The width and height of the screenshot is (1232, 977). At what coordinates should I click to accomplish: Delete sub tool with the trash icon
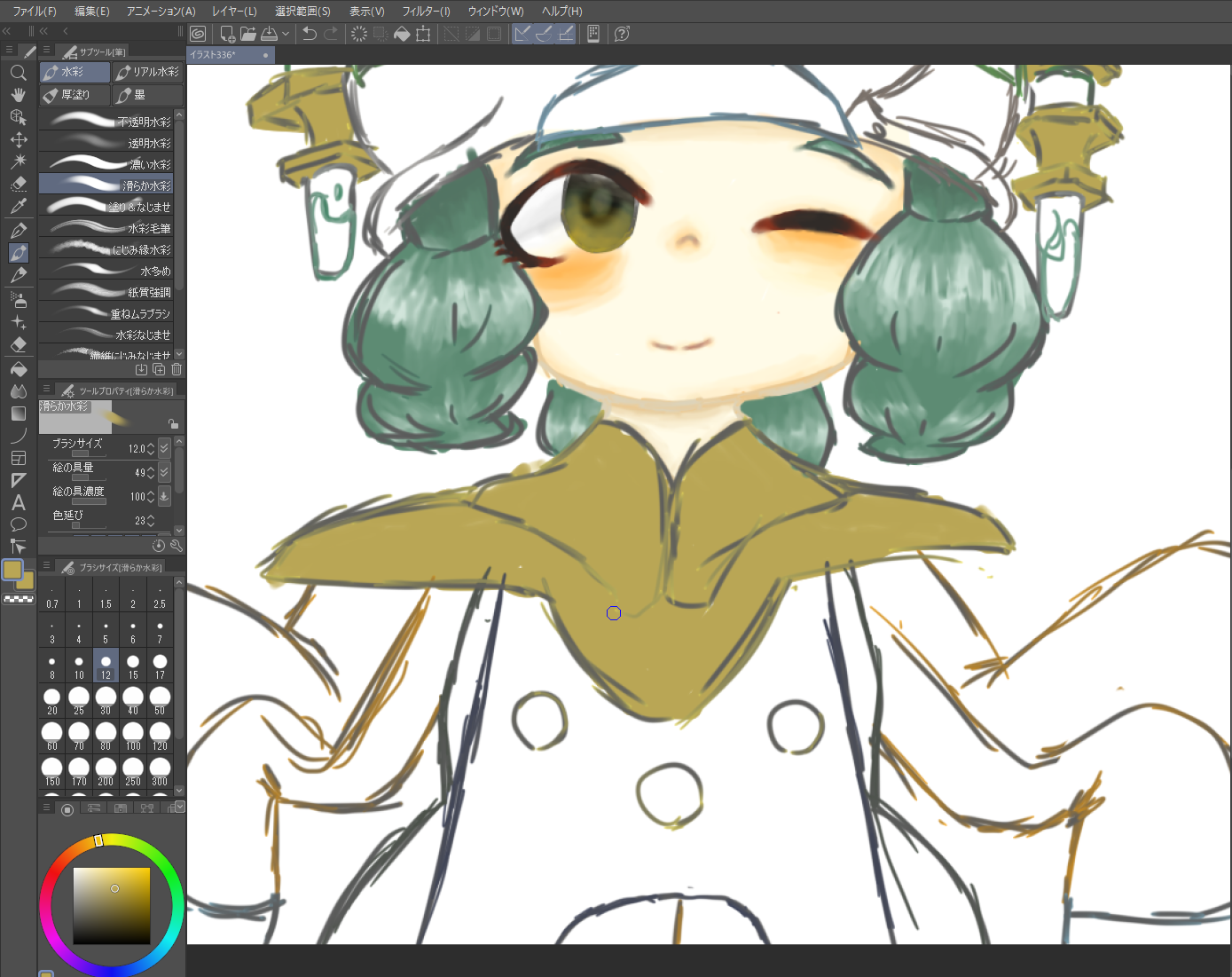177,369
